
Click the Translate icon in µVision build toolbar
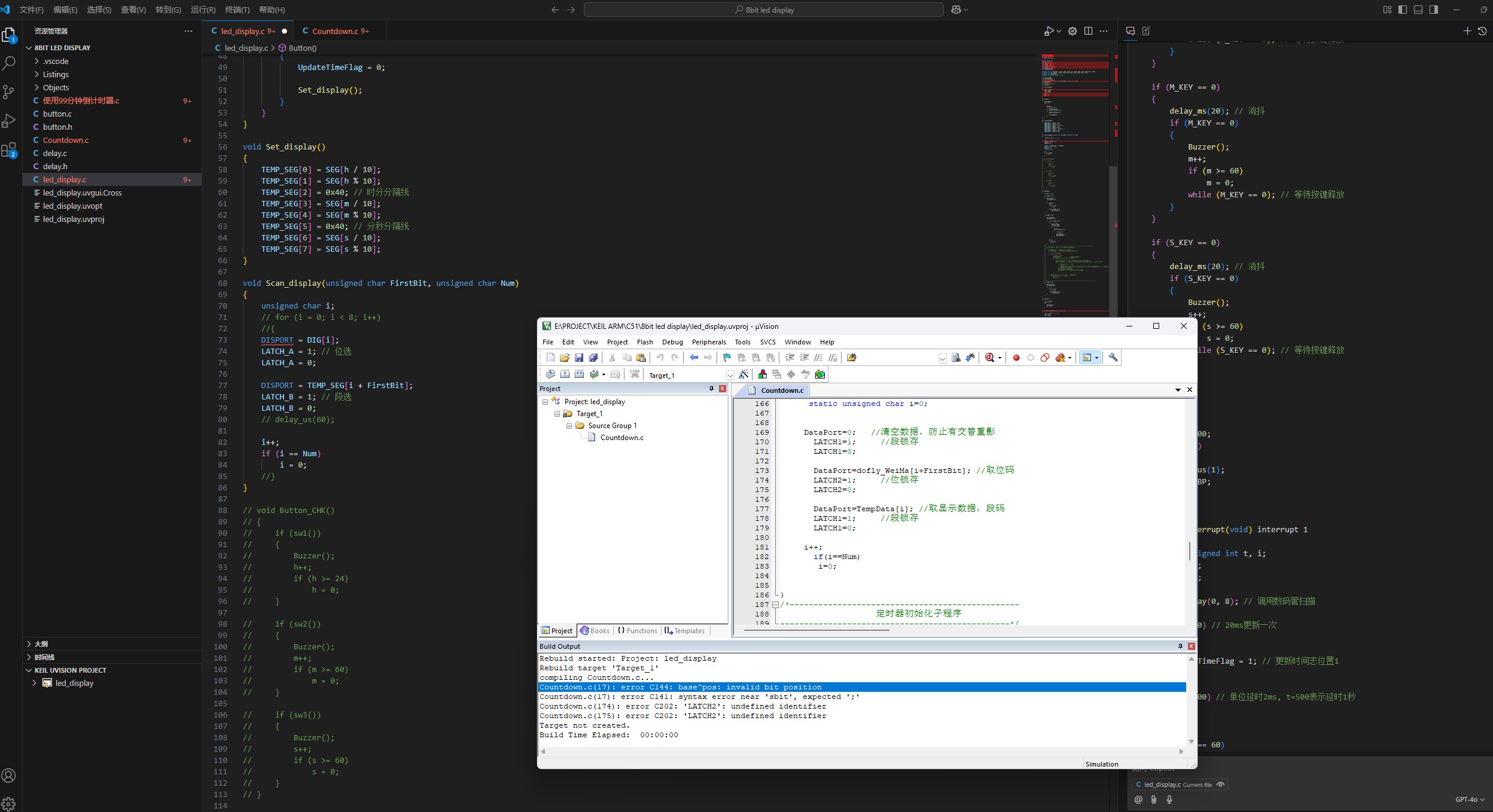click(x=550, y=374)
